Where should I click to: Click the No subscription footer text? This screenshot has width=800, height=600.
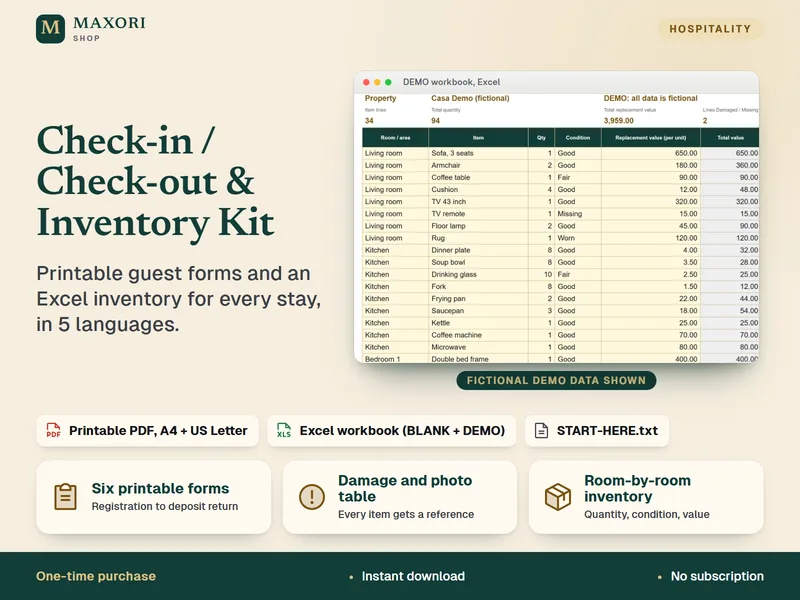717,576
